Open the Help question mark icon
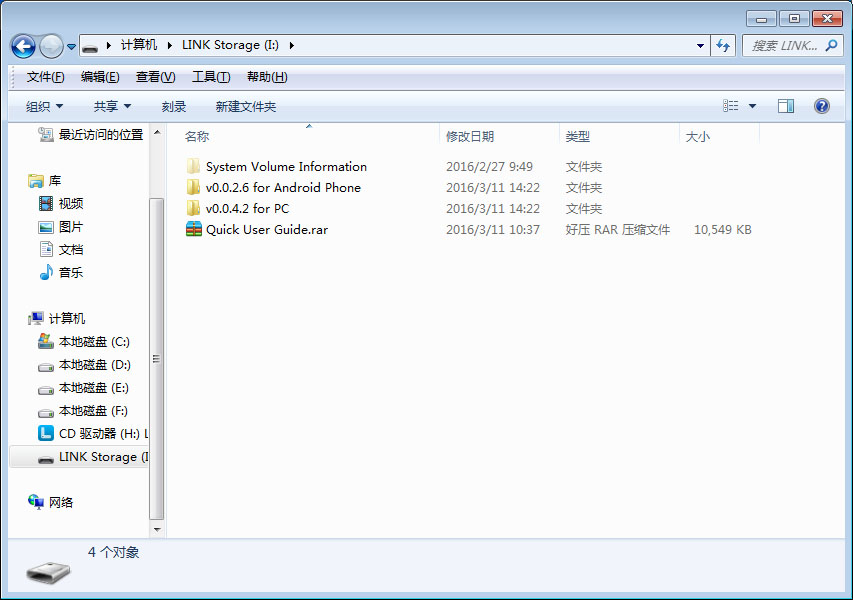 pos(821,105)
